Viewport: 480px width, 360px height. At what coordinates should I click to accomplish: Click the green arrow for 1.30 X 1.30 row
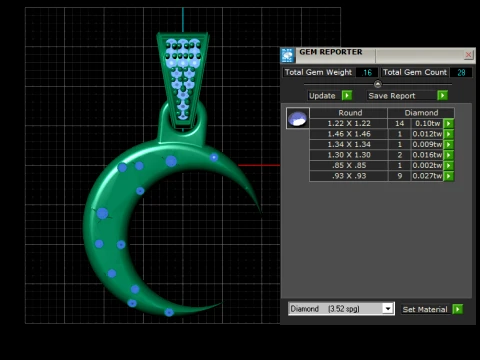pos(449,155)
